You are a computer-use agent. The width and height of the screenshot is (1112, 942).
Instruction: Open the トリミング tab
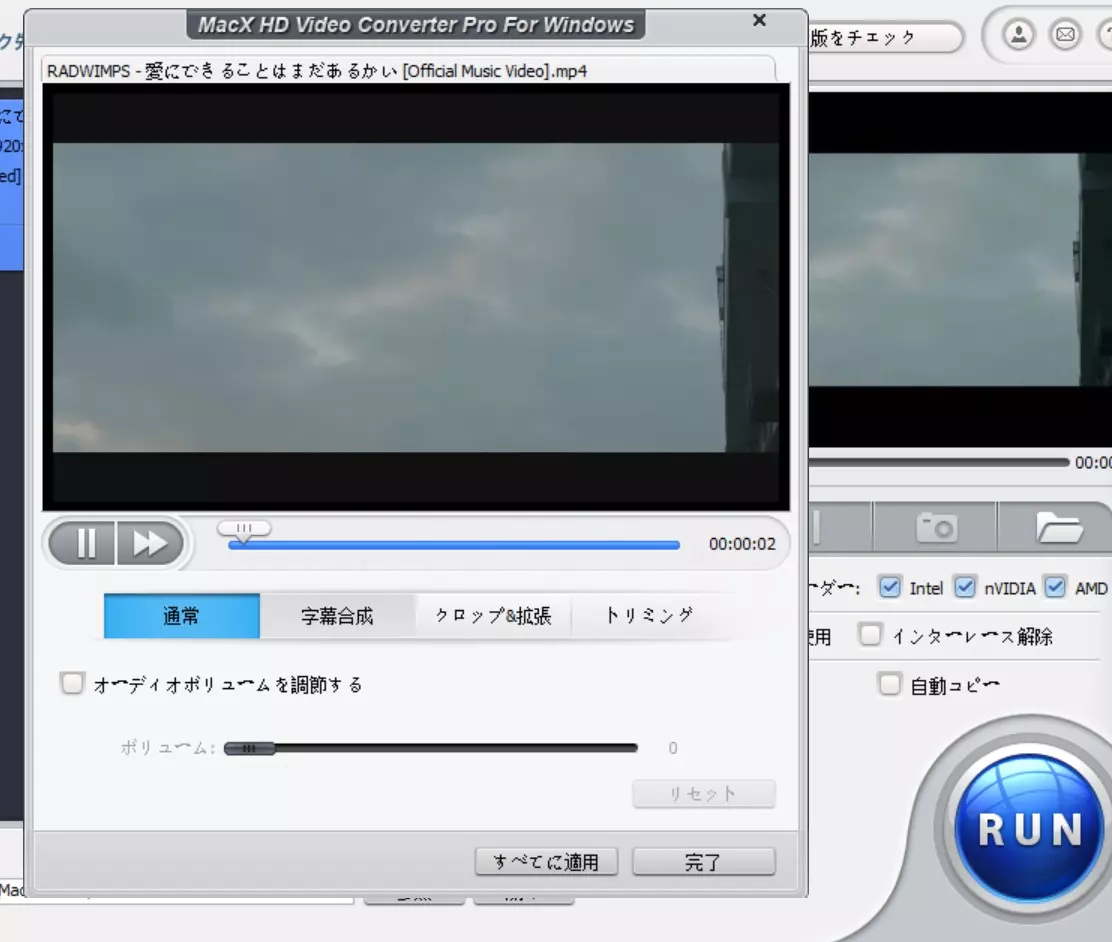tap(649, 616)
